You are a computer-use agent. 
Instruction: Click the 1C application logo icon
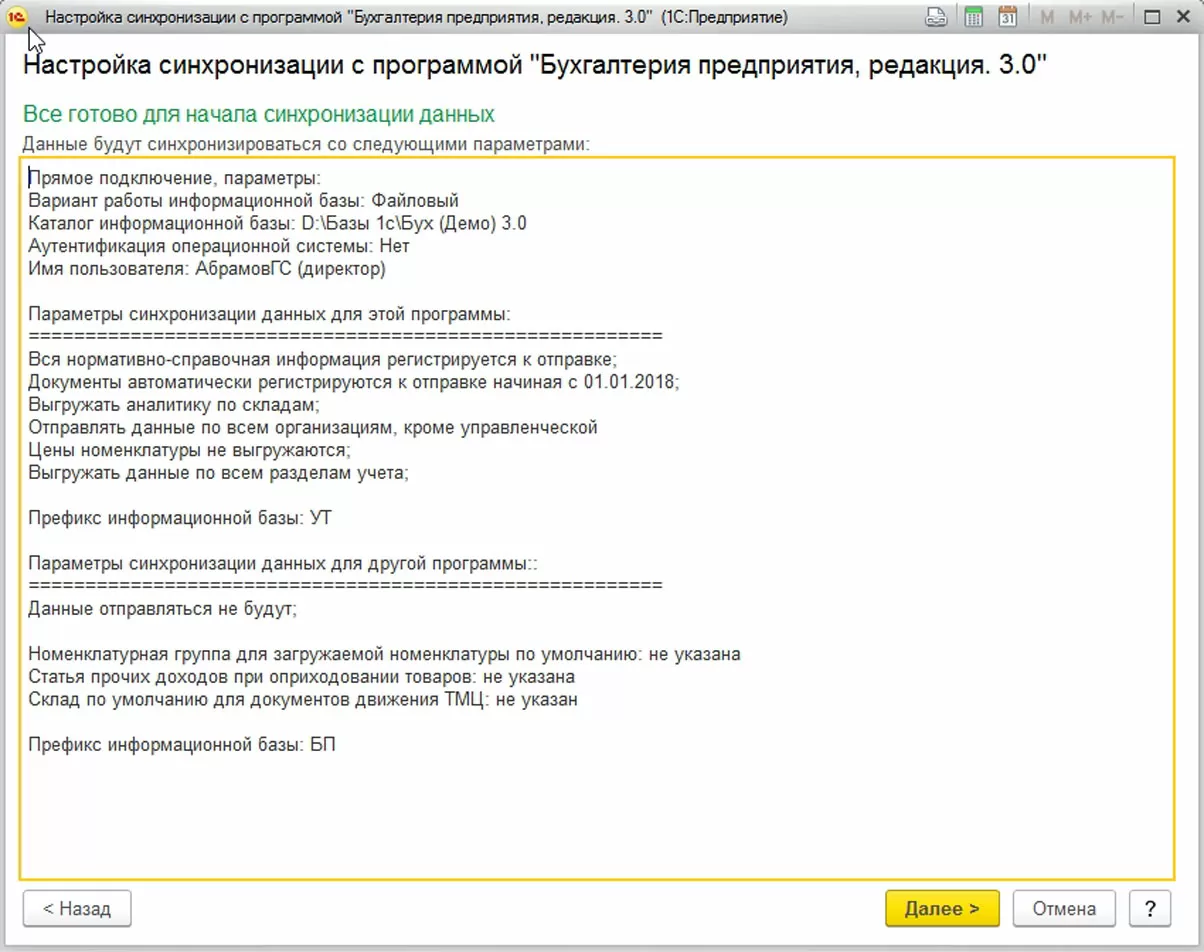coord(15,17)
